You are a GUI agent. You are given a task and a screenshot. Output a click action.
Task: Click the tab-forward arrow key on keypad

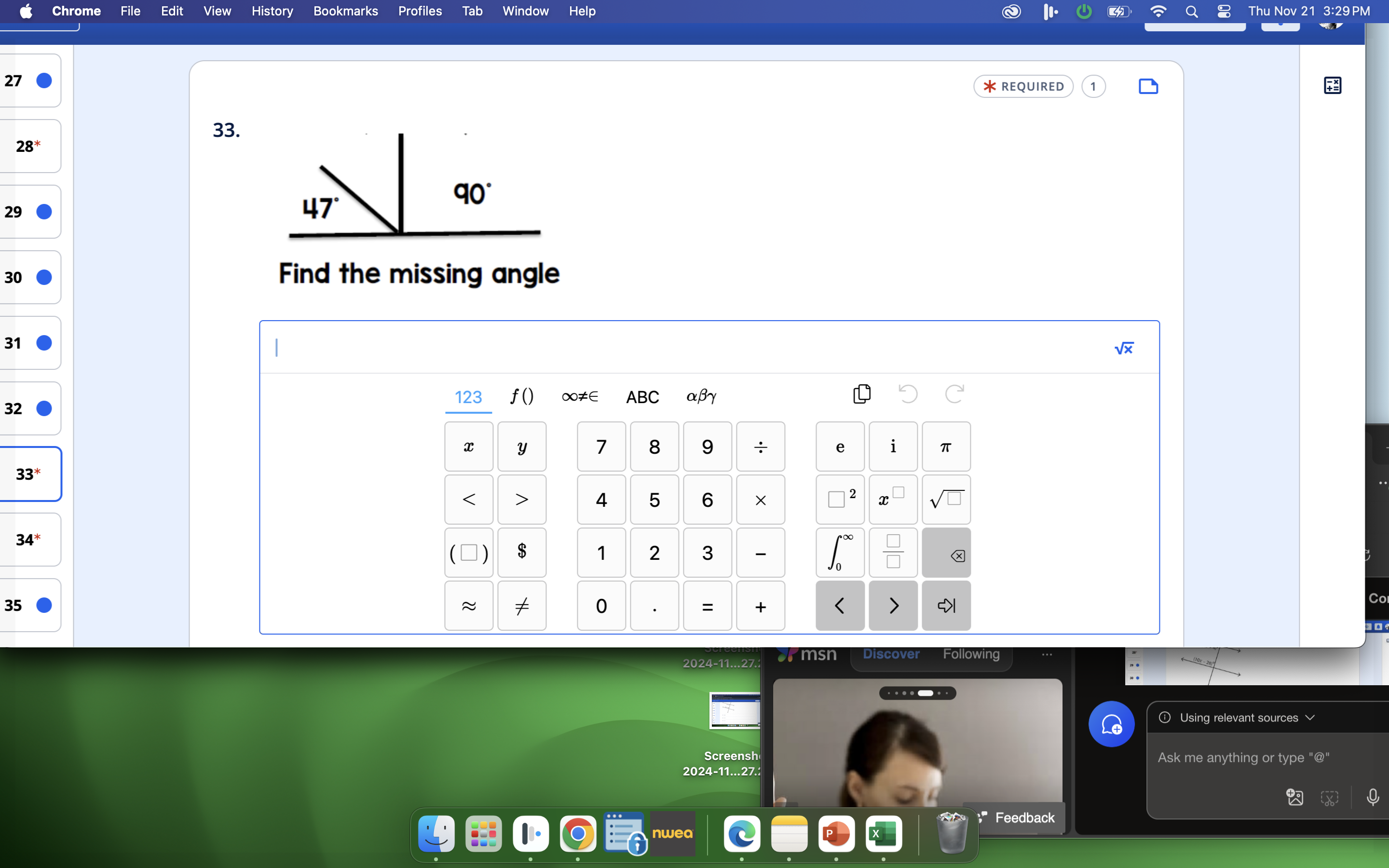tap(946, 606)
